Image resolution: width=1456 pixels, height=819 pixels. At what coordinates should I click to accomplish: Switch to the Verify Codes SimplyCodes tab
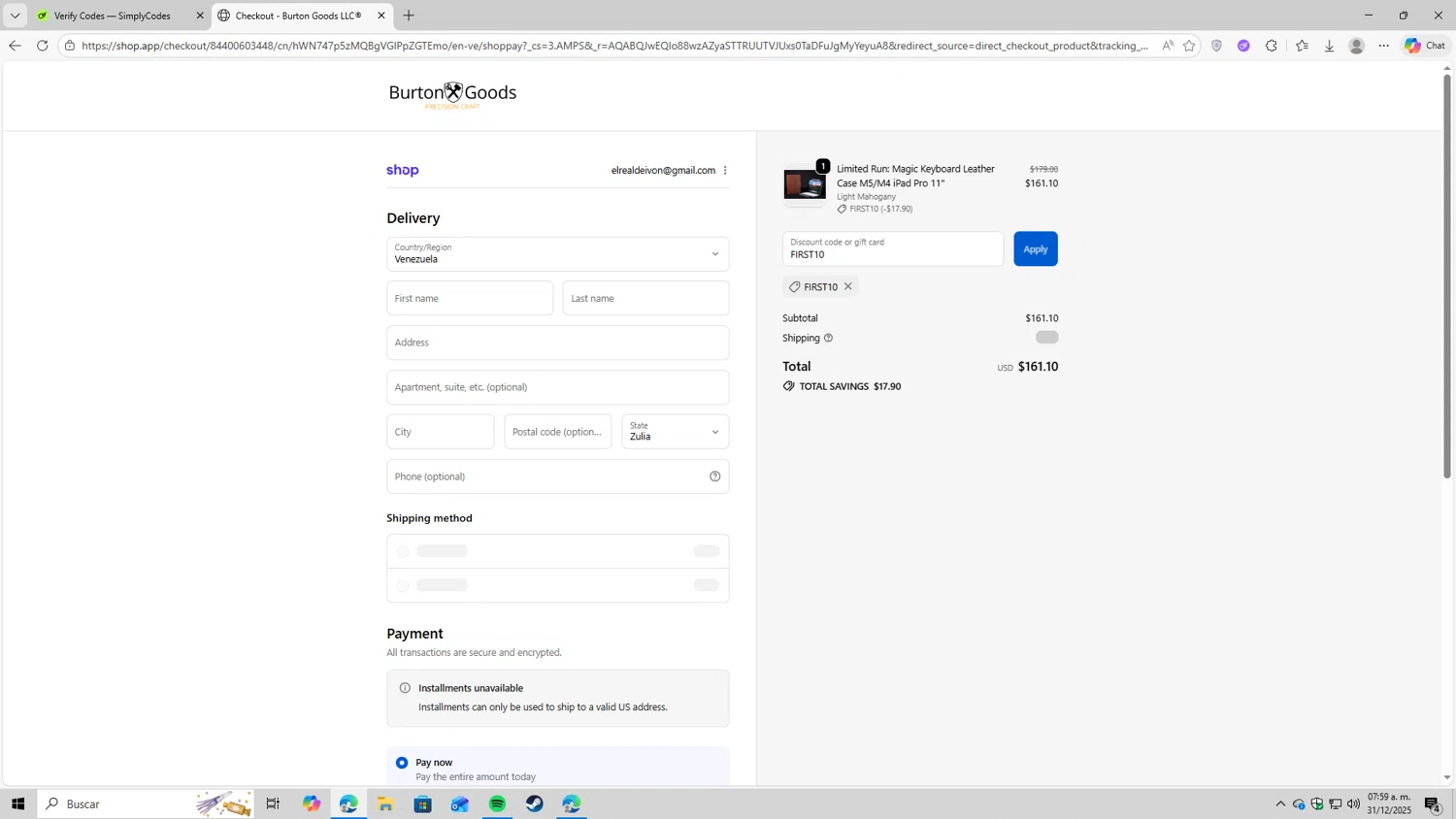point(112,16)
